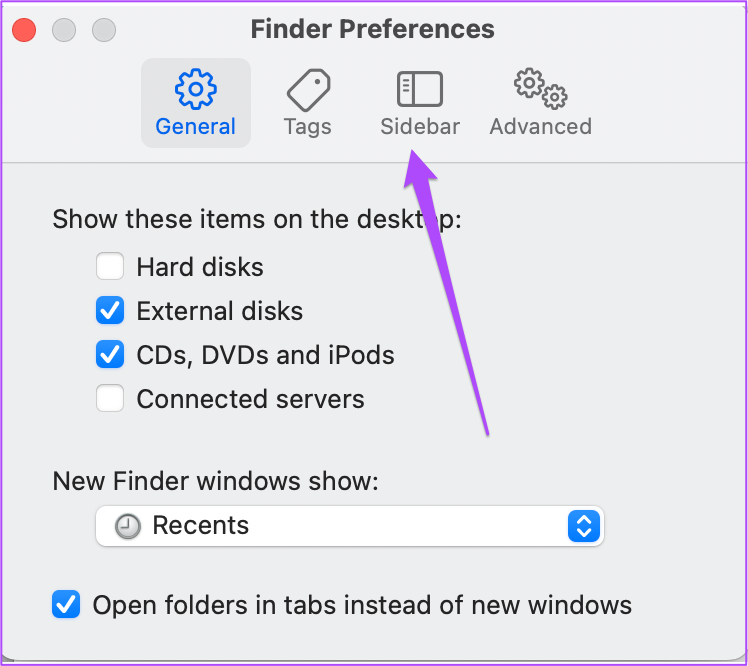Viewport: 748px width, 666px height.
Task: Click the Connected servers label text
Action: point(250,399)
